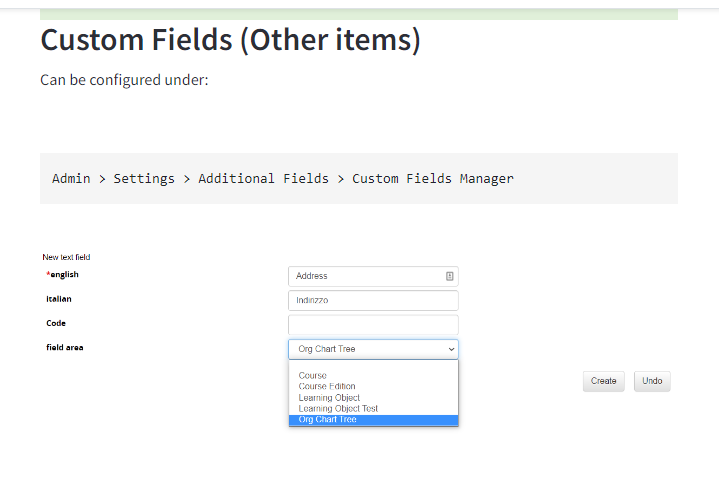Click the Custom Fields (Other items) heading
This screenshot has height=490, width=719.
pos(230,41)
